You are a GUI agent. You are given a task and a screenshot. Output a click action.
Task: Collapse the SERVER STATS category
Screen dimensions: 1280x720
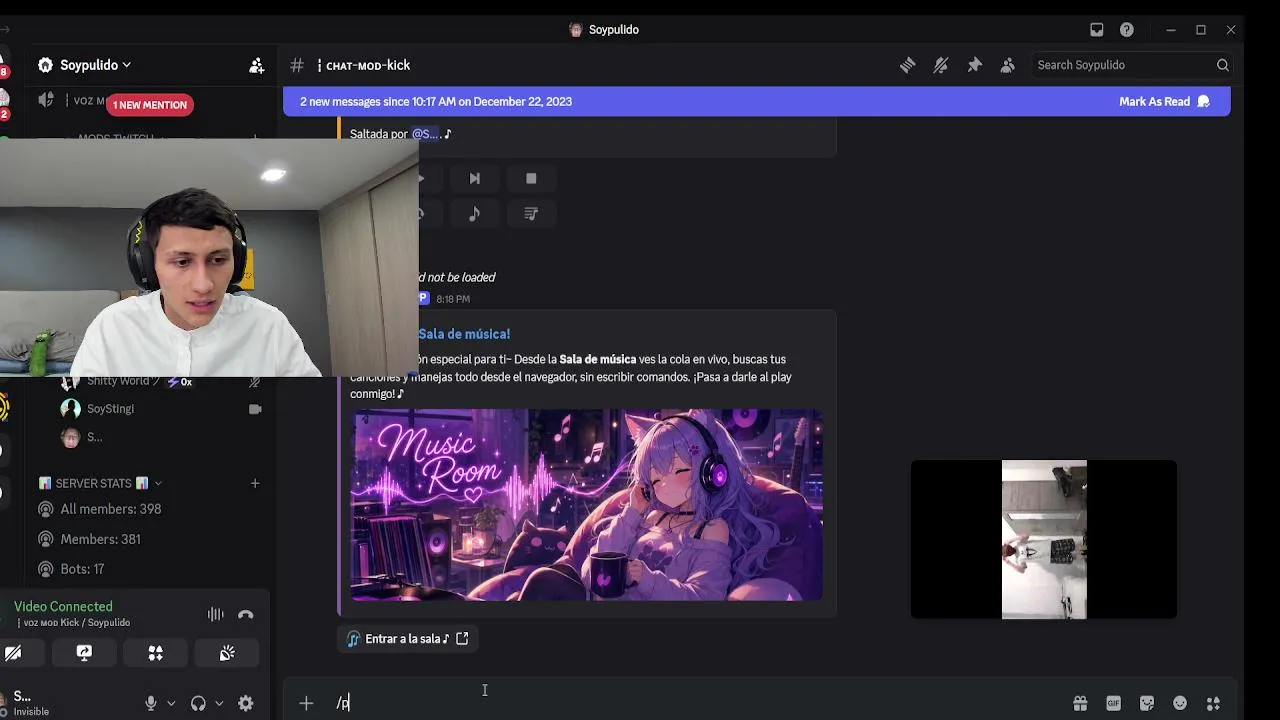pos(100,483)
